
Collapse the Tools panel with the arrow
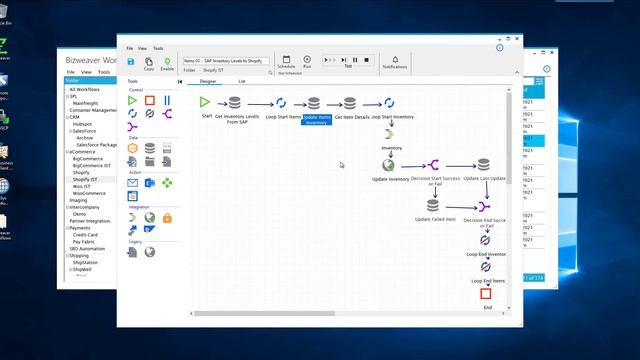(x=180, y=82)
